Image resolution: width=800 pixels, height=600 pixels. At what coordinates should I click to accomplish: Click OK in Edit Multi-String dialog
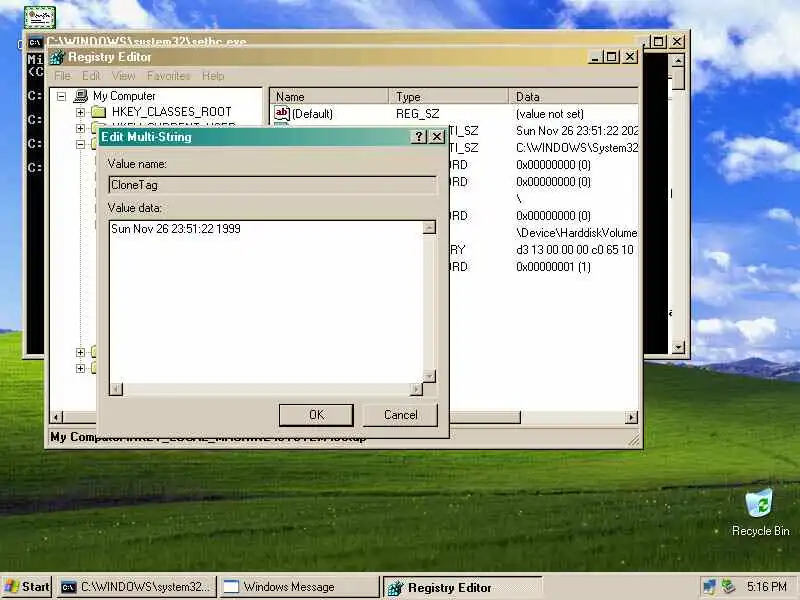[316, 415]
